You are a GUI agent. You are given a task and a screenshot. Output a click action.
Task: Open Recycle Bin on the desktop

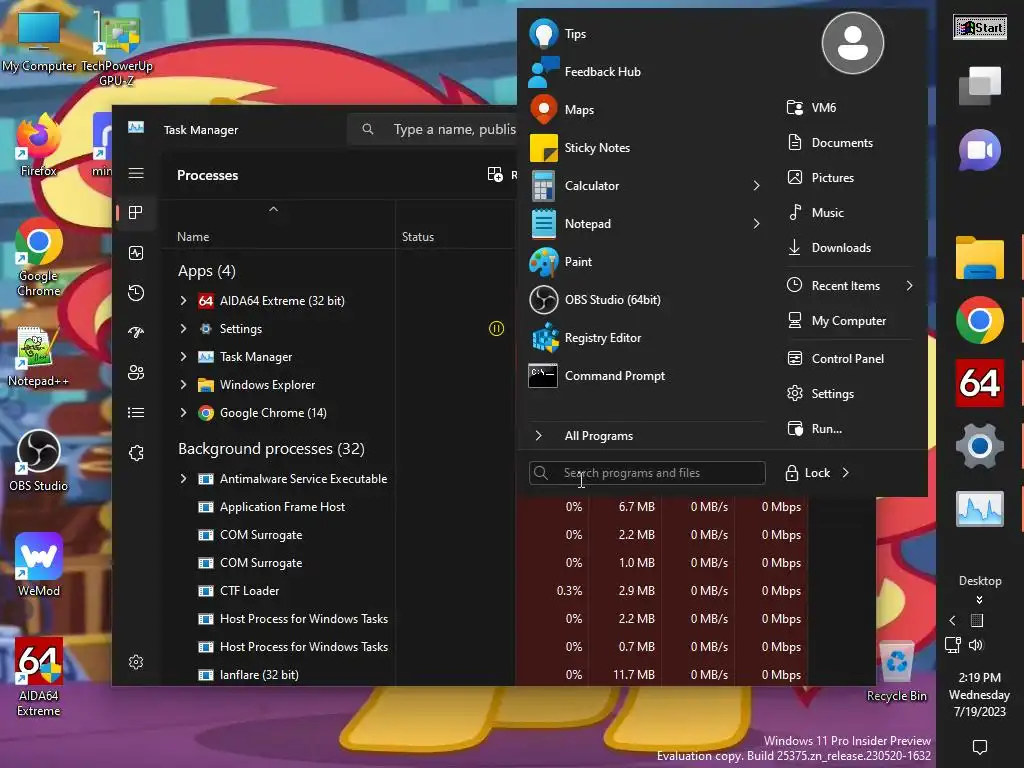[896, 671]
